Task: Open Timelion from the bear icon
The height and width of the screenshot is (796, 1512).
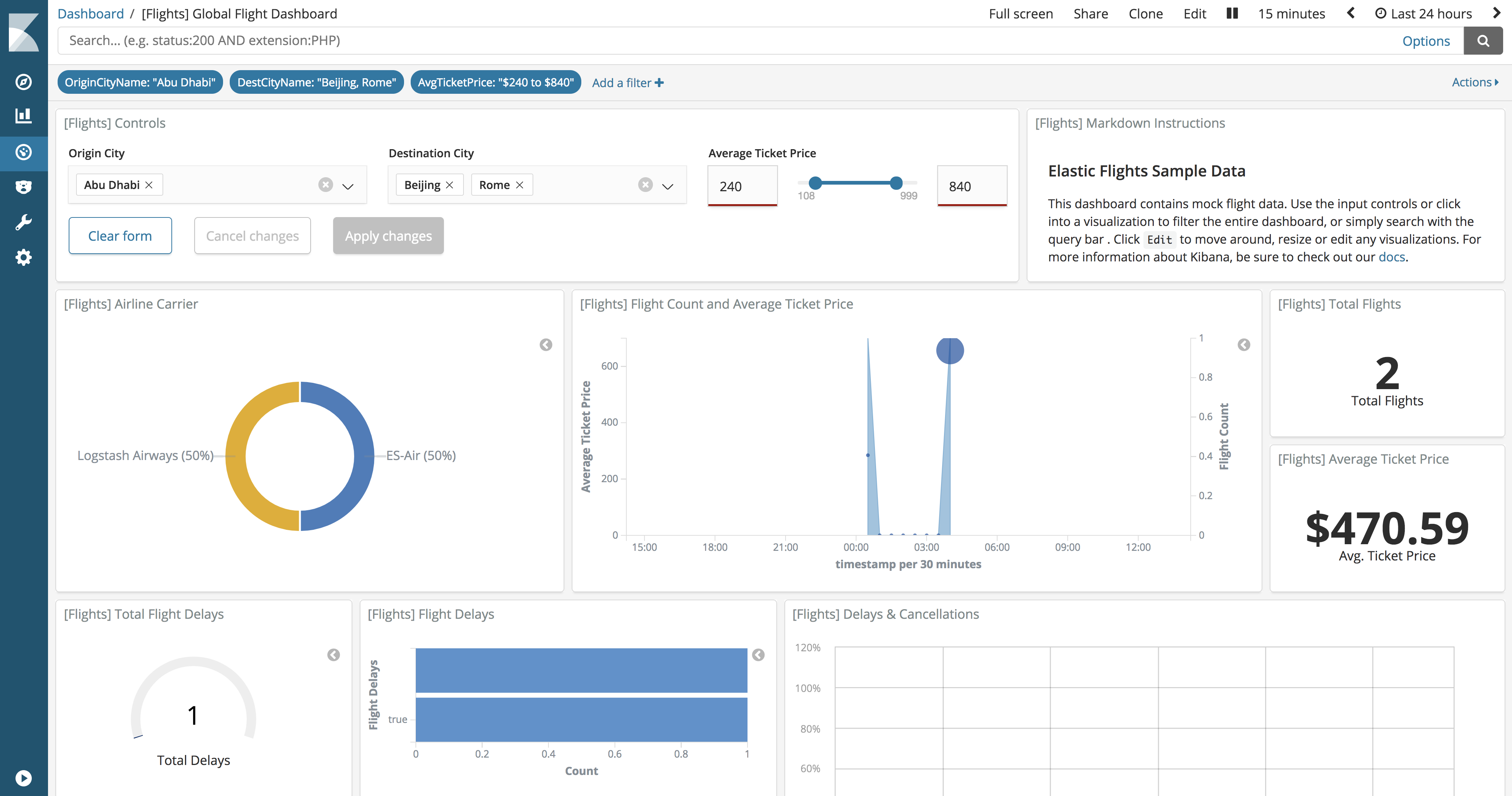Action: [x=24, y=187]
